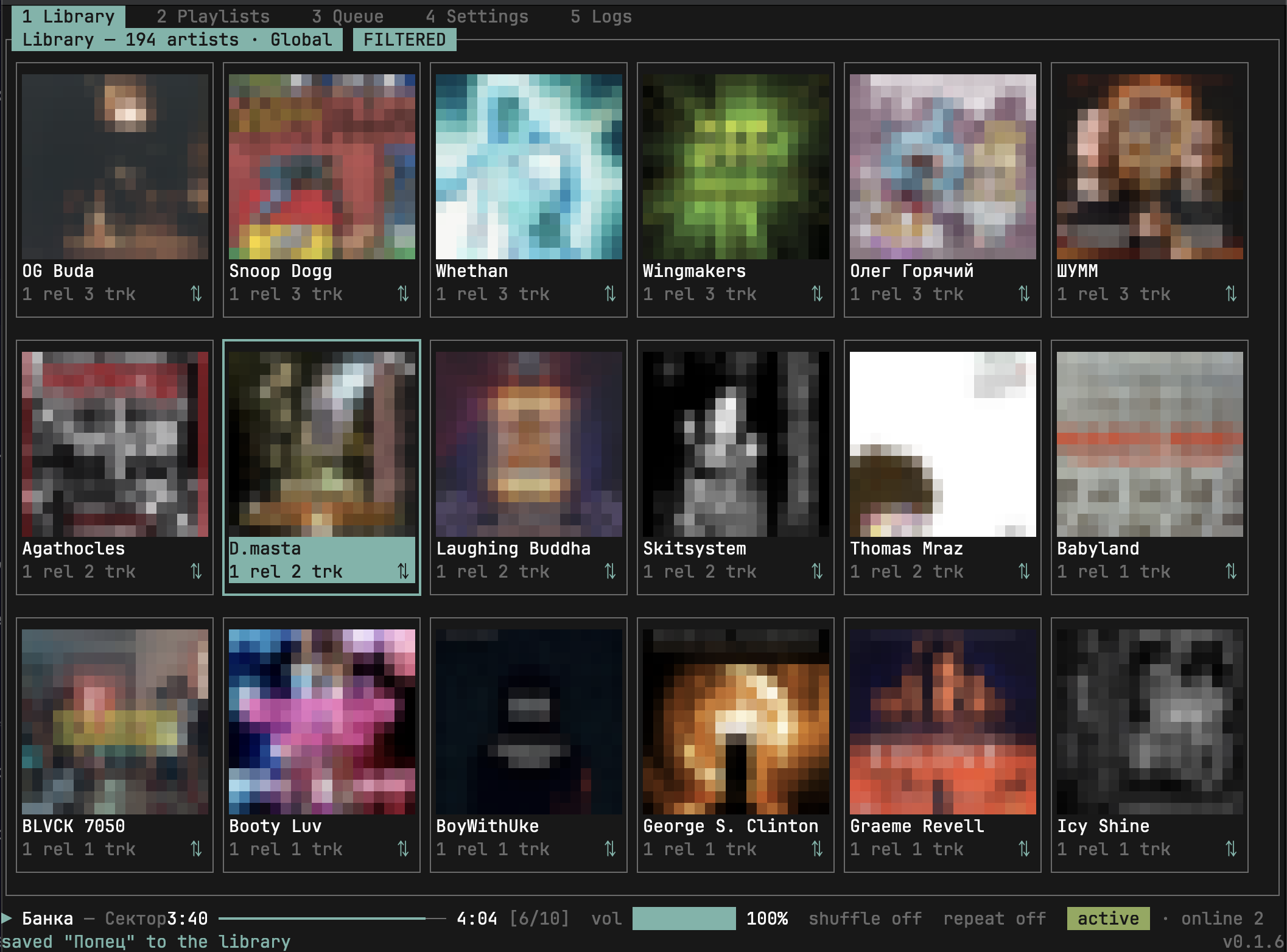Click the sort arrows icon on Wingmakers card
The image size is (1287, 952).
[817, 294]
